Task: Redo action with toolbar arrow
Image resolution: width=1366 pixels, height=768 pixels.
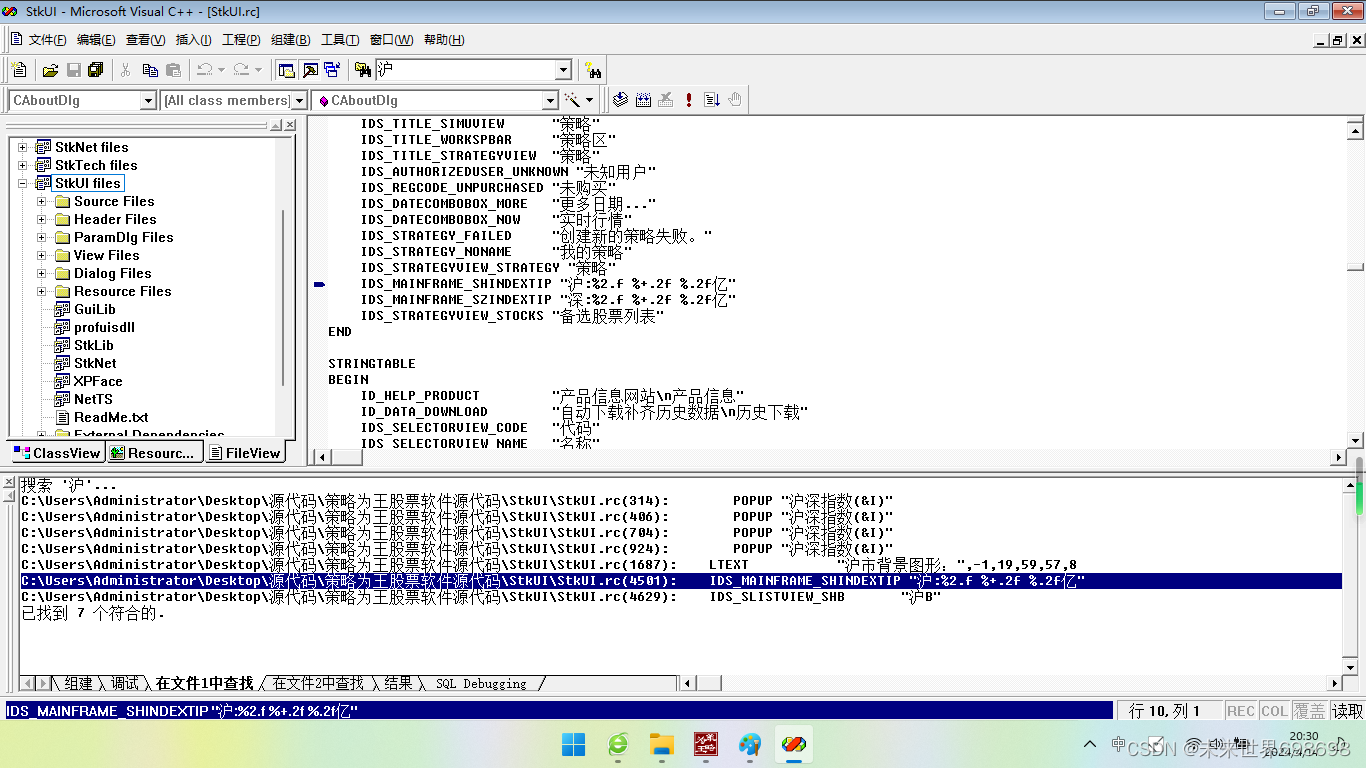Action: tap(241, 70)
